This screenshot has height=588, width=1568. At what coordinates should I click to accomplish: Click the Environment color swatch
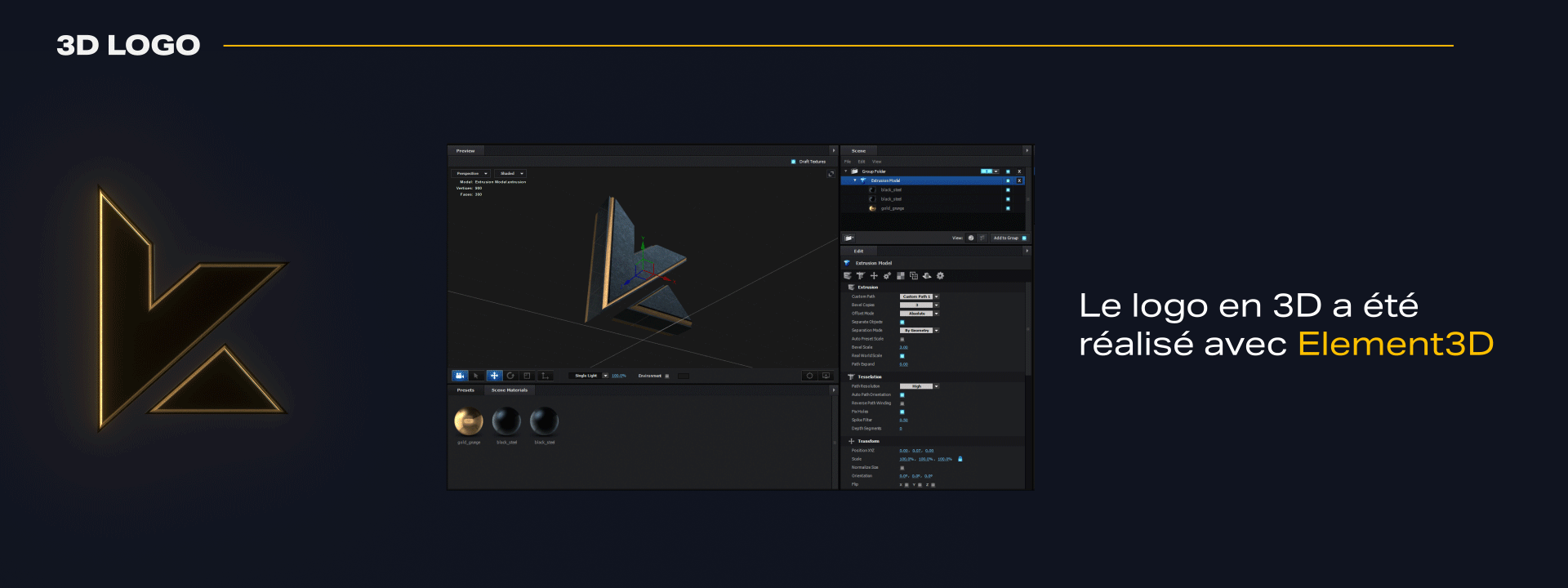coord(684,376)
